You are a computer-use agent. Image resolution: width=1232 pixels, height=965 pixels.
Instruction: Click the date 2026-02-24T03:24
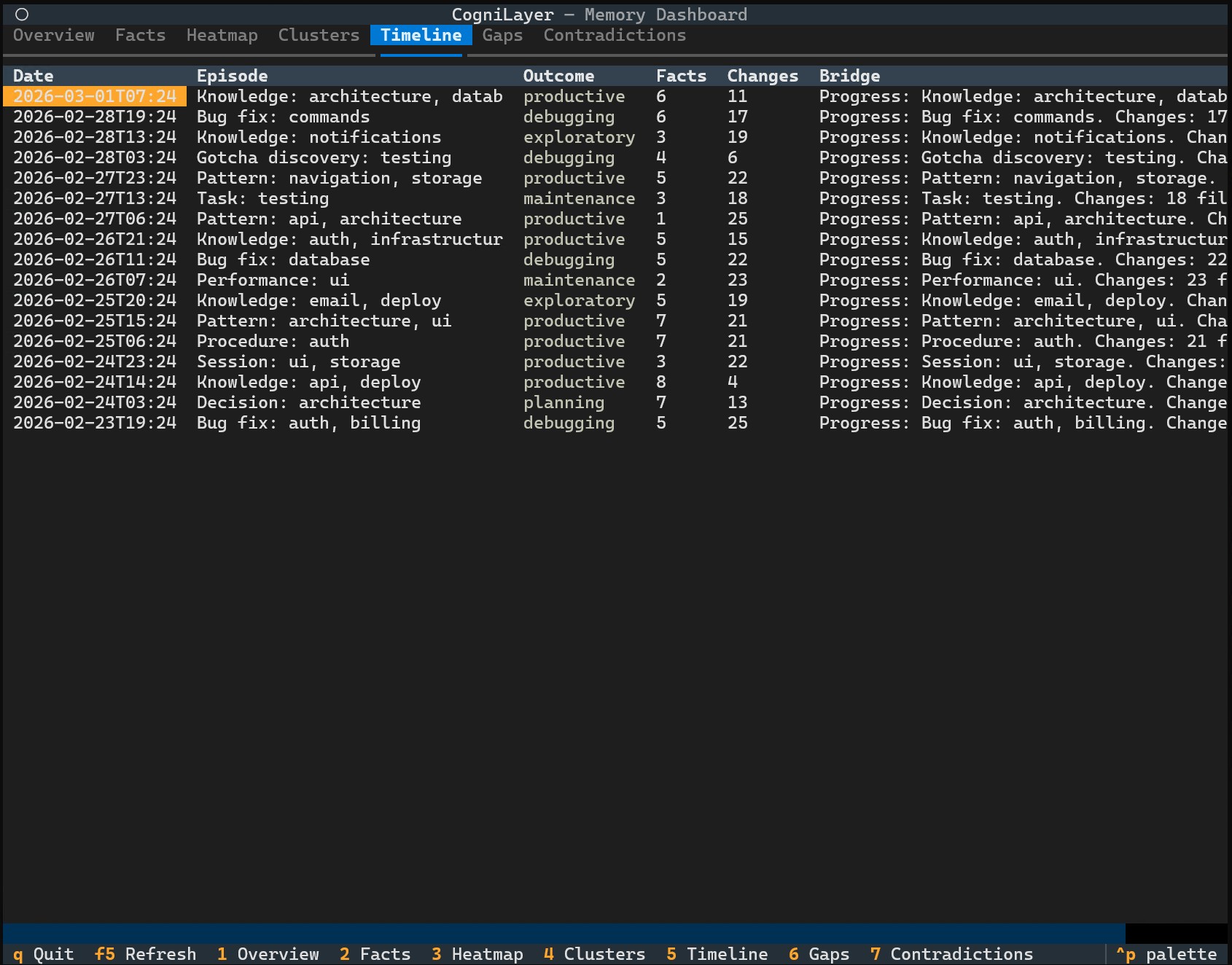pos(95,402)
